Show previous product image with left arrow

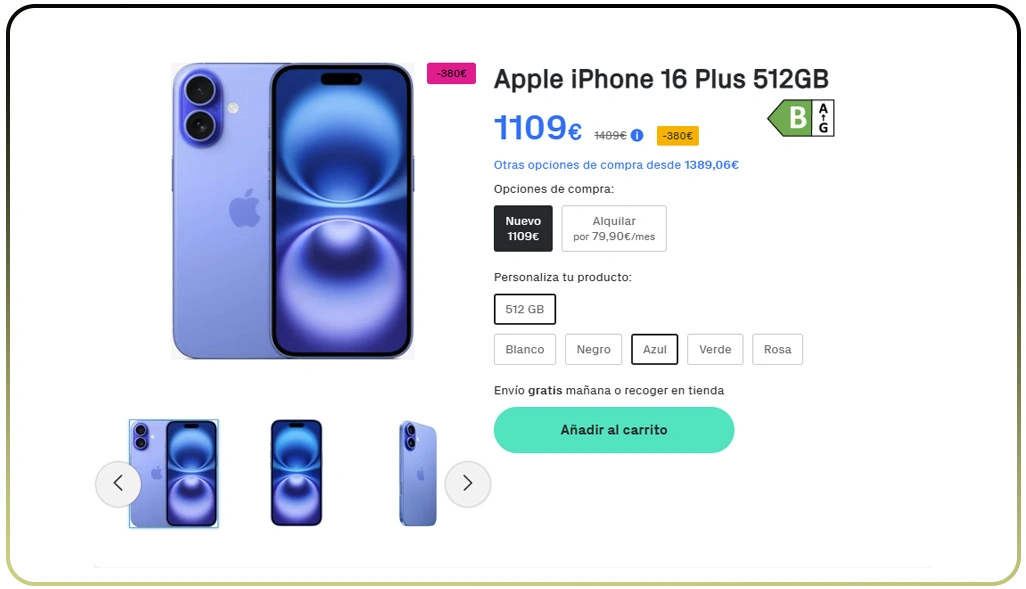coord(118,484)
